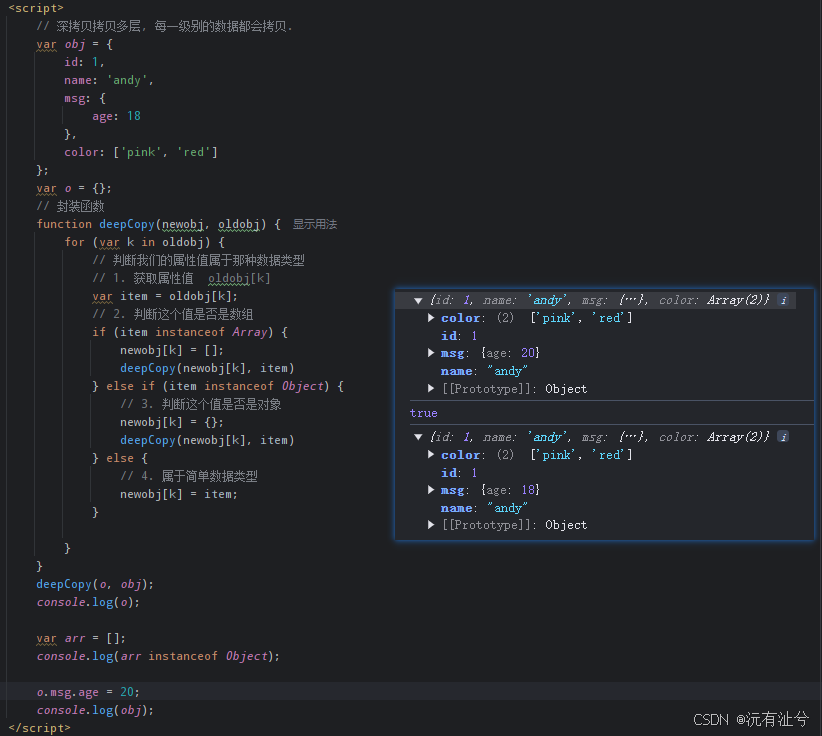Click 'id: 1' in first console object
This screenshot has height=736, width=822.
pos(459,335)
